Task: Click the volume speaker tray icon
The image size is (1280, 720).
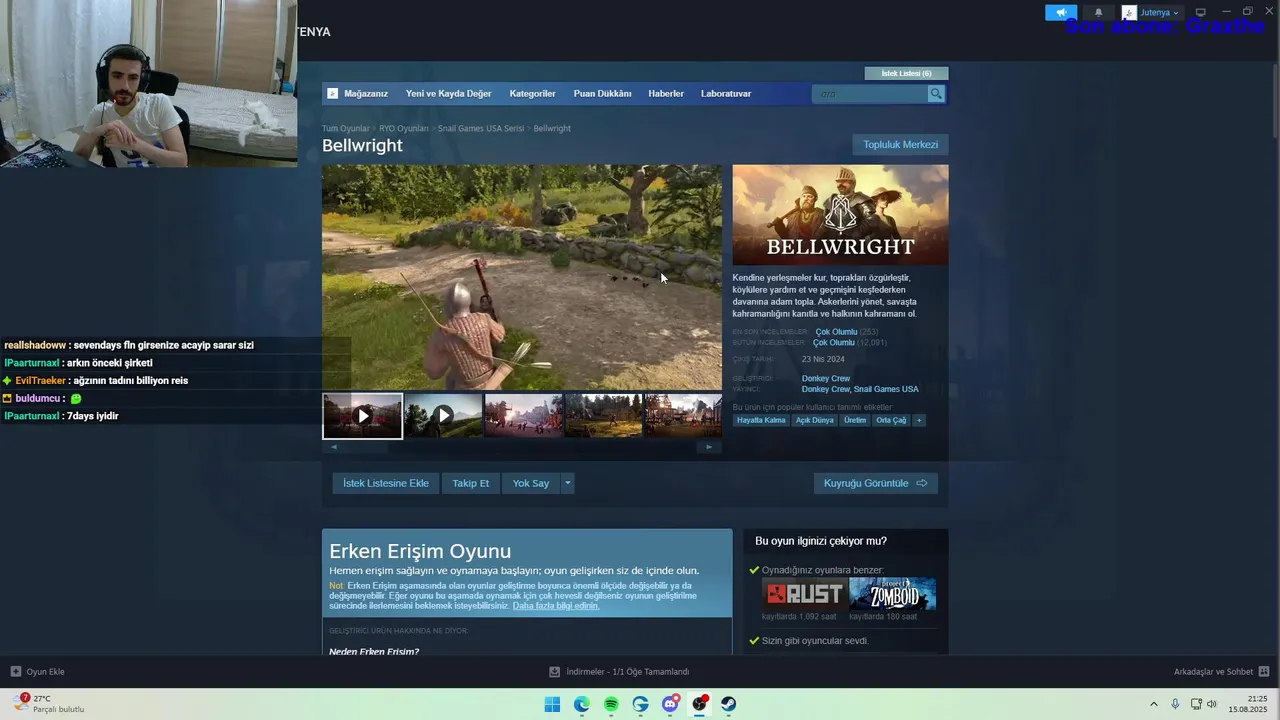Action: pos(1212,704)
